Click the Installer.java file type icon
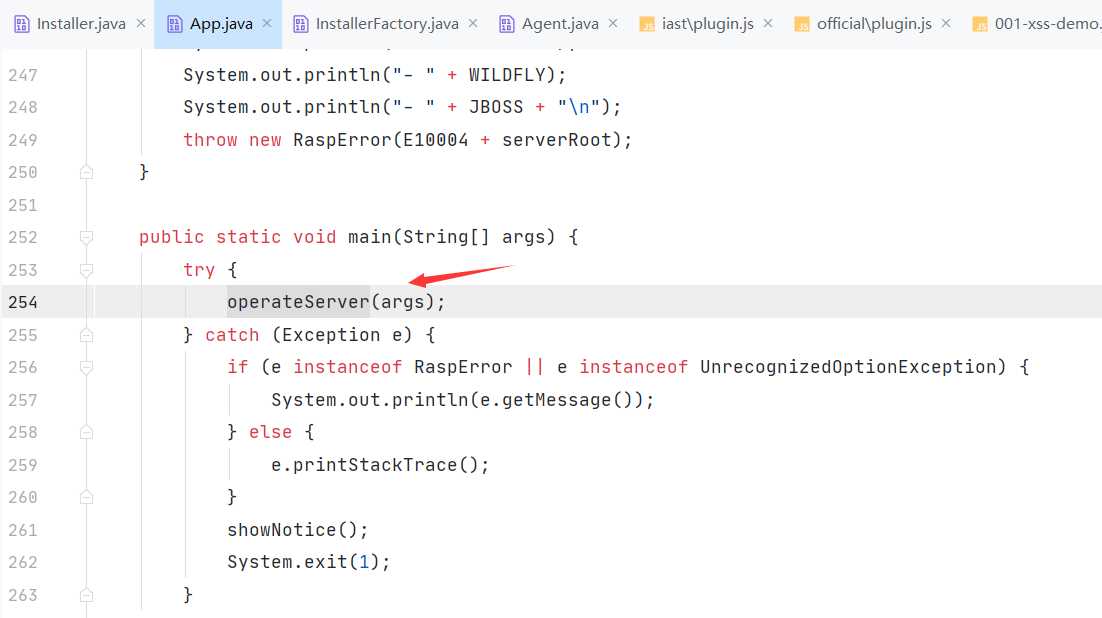Viewport: 1102px width, 618px height. coord(22,25)
